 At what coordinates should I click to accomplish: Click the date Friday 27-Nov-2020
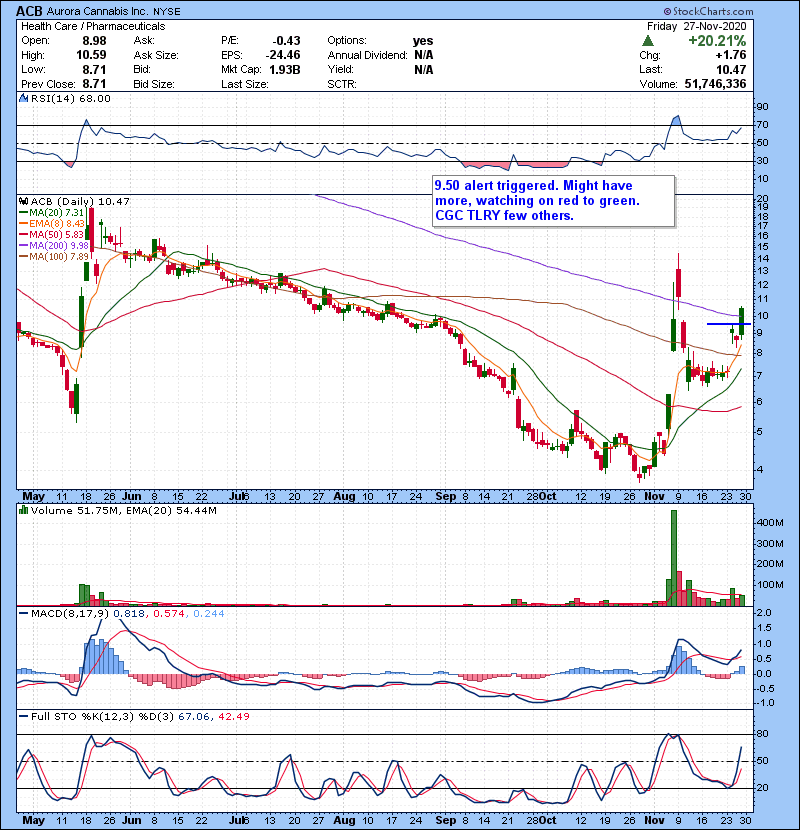click(696, 26)
